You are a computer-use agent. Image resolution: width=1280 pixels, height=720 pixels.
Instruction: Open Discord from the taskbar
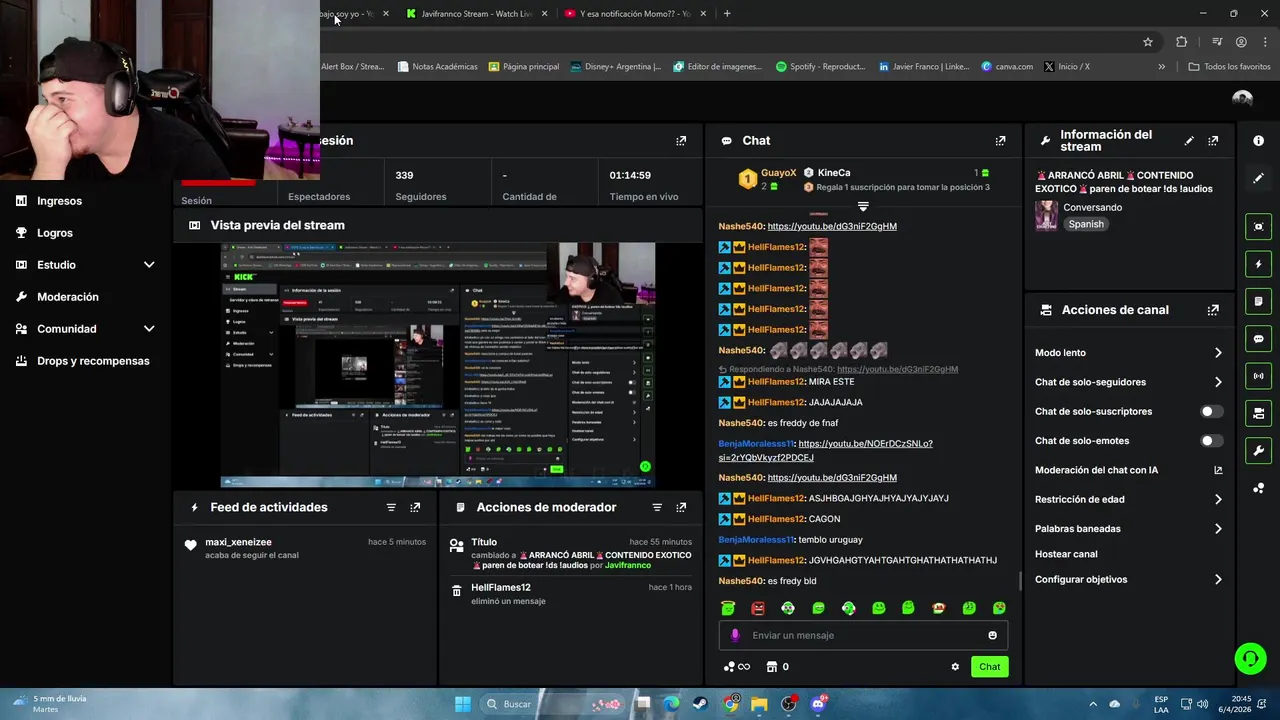tap(818, 704)
